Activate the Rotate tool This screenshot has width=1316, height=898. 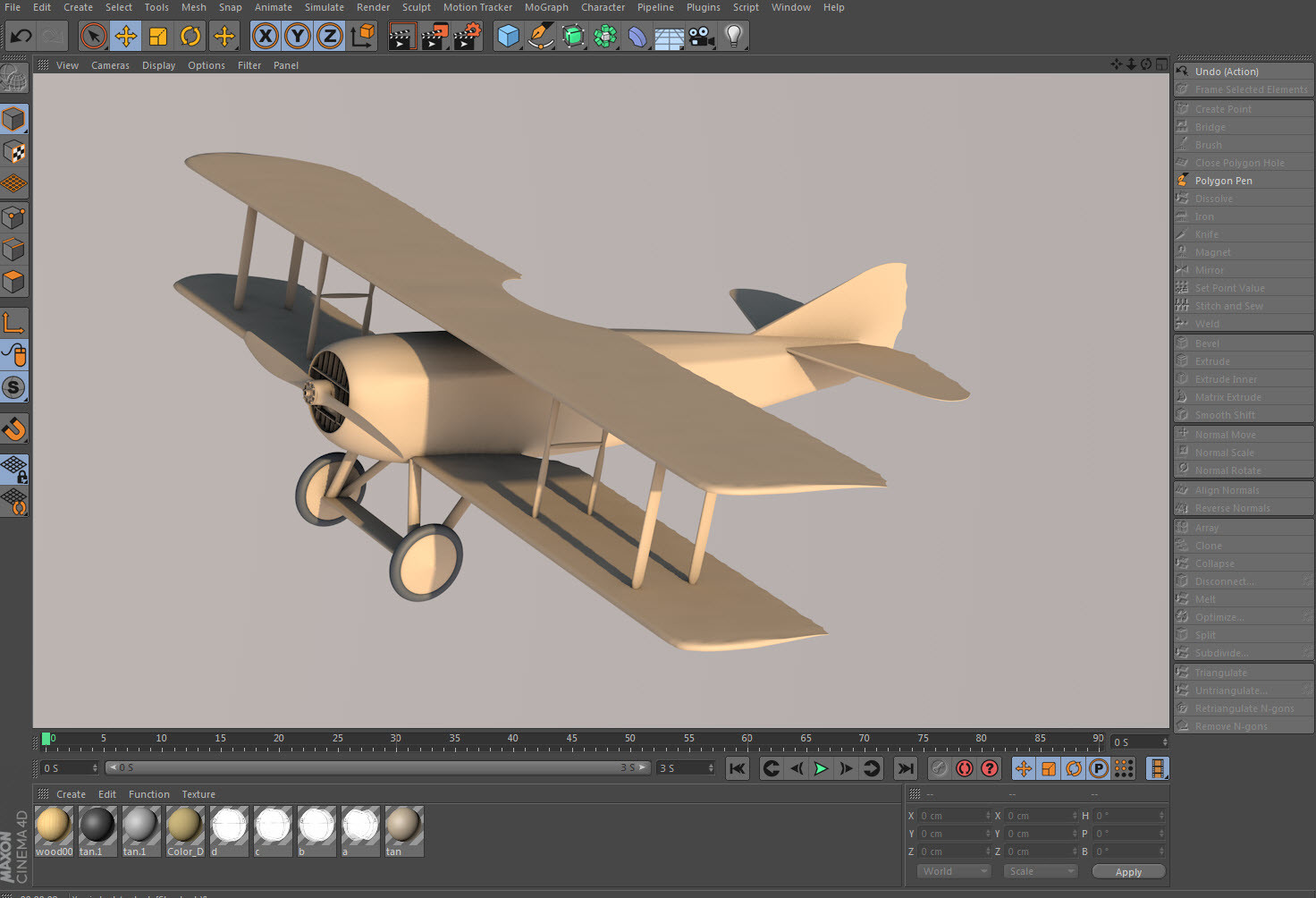click(190, 36)
